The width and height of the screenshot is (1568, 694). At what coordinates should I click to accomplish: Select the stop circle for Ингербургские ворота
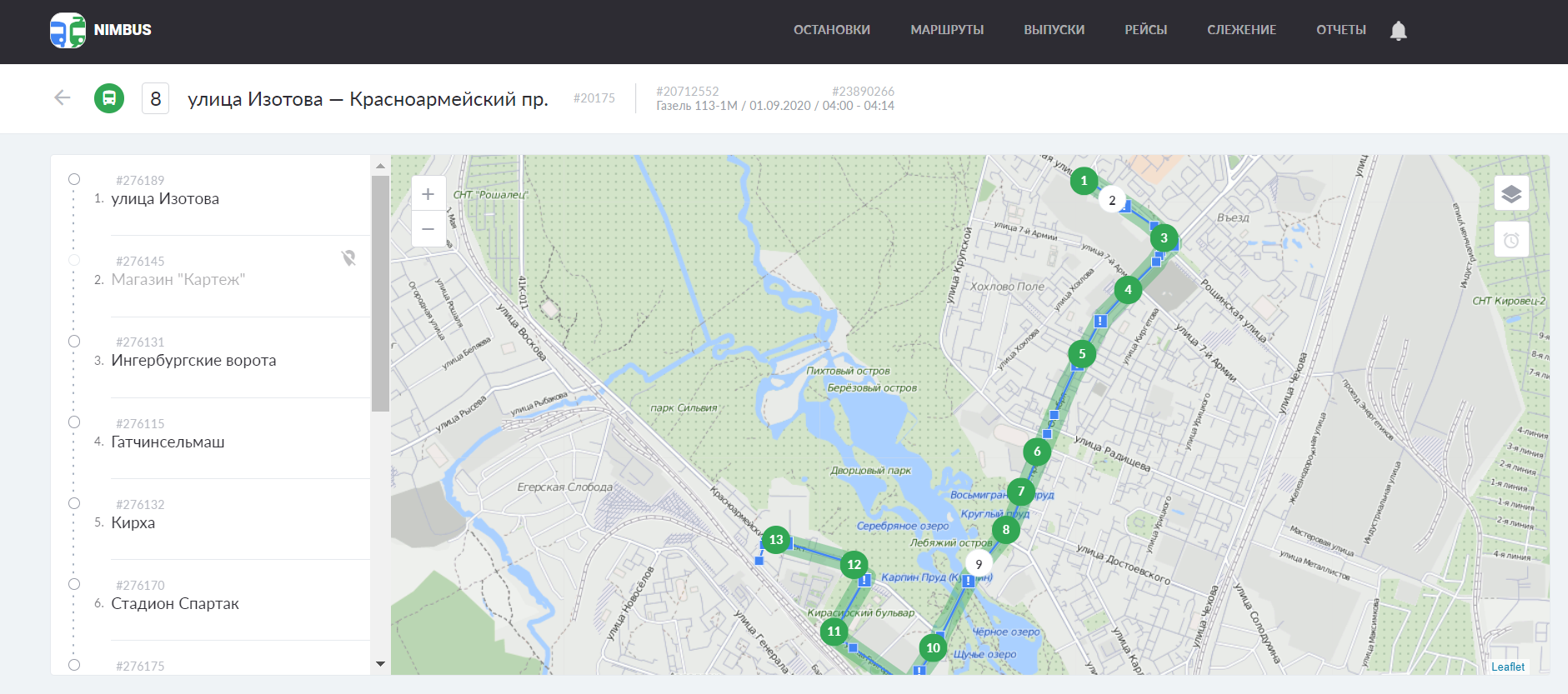(x=74, y=341)
